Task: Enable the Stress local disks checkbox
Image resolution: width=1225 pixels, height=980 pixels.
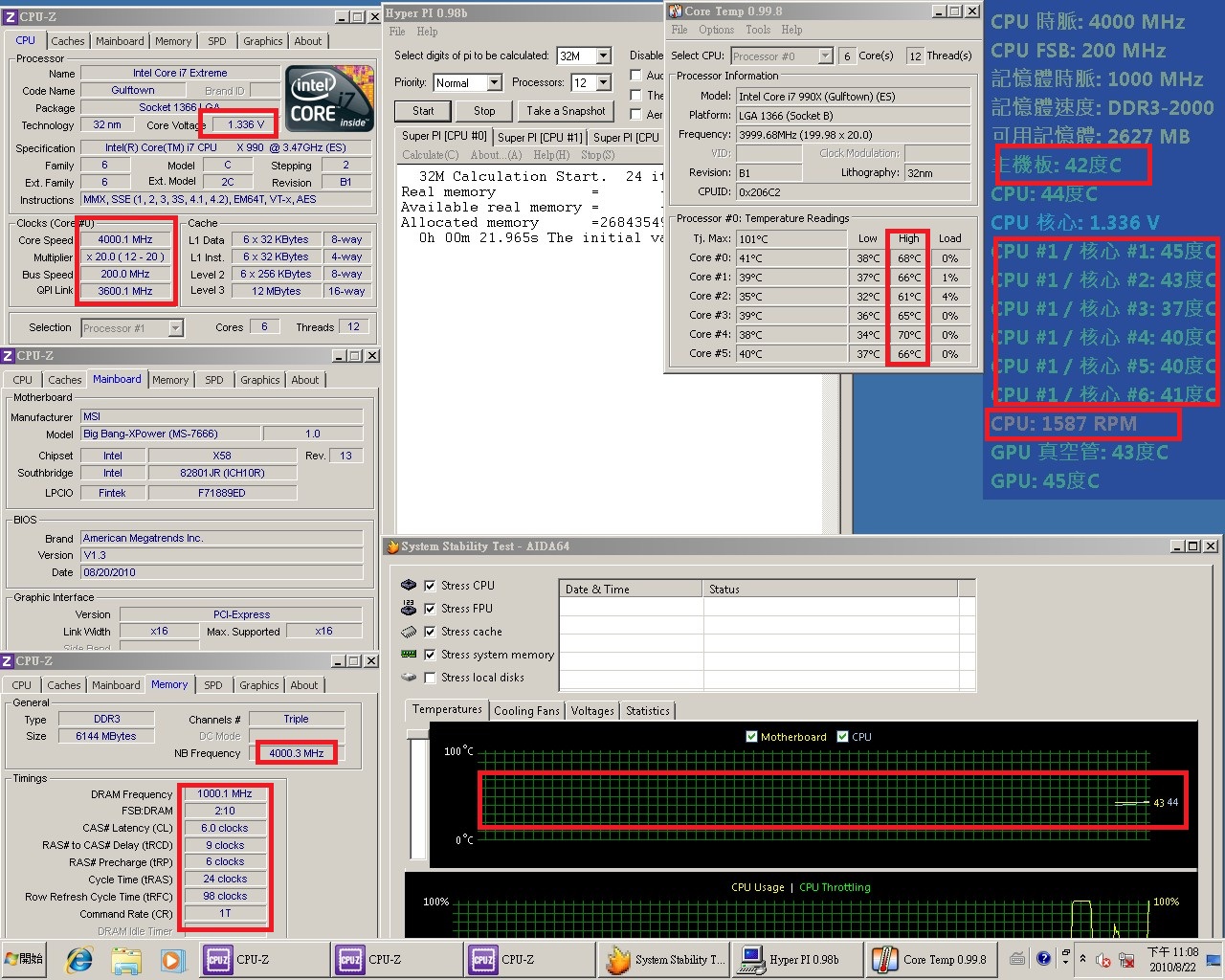Action: 430,678
